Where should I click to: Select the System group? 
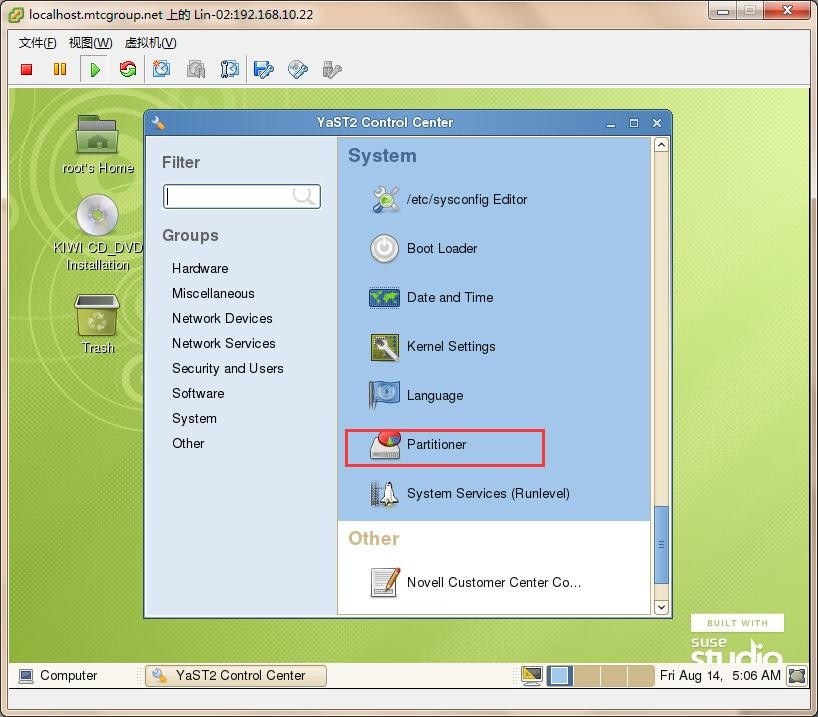[x=194, y=419]
